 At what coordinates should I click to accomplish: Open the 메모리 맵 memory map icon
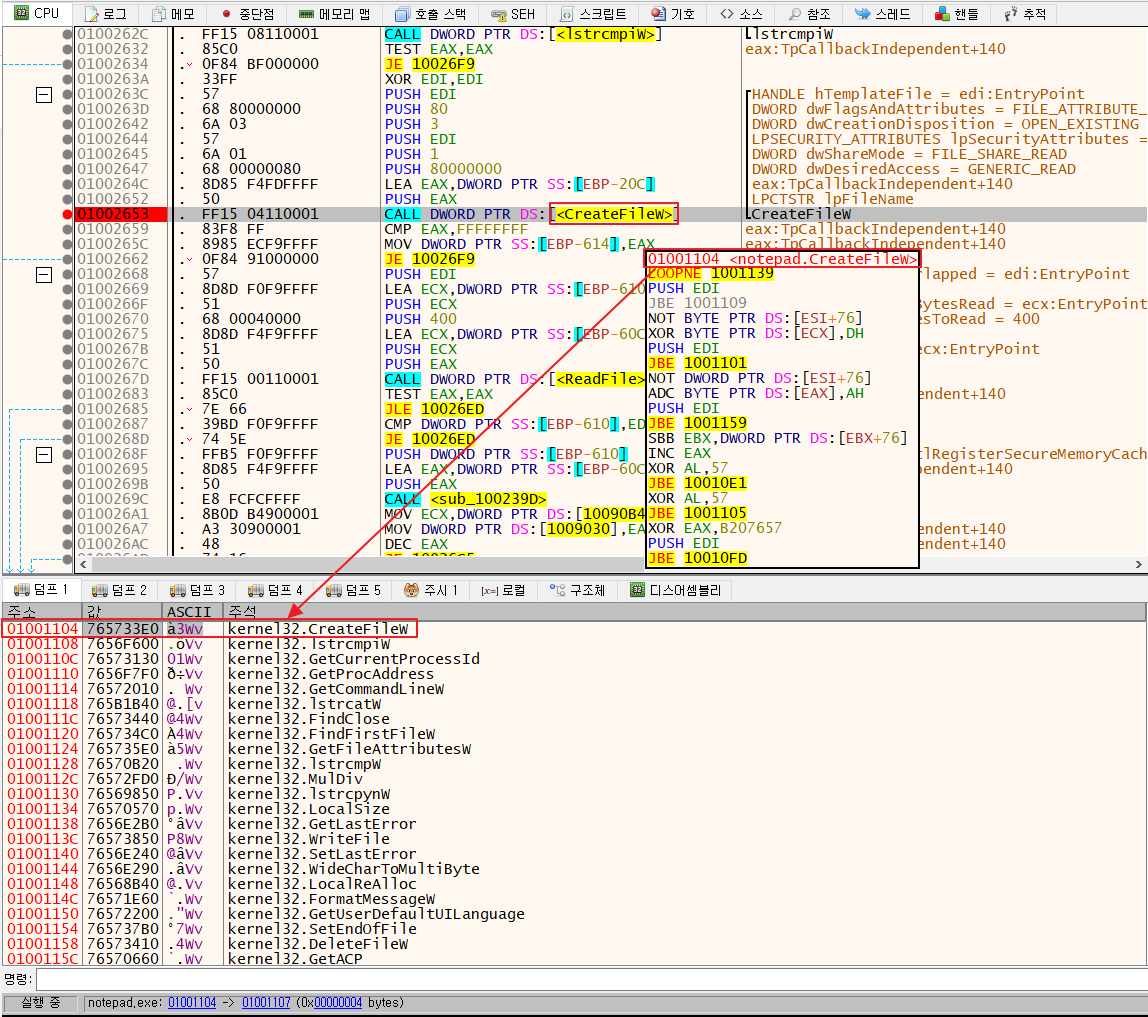click(x=306, y=14)
